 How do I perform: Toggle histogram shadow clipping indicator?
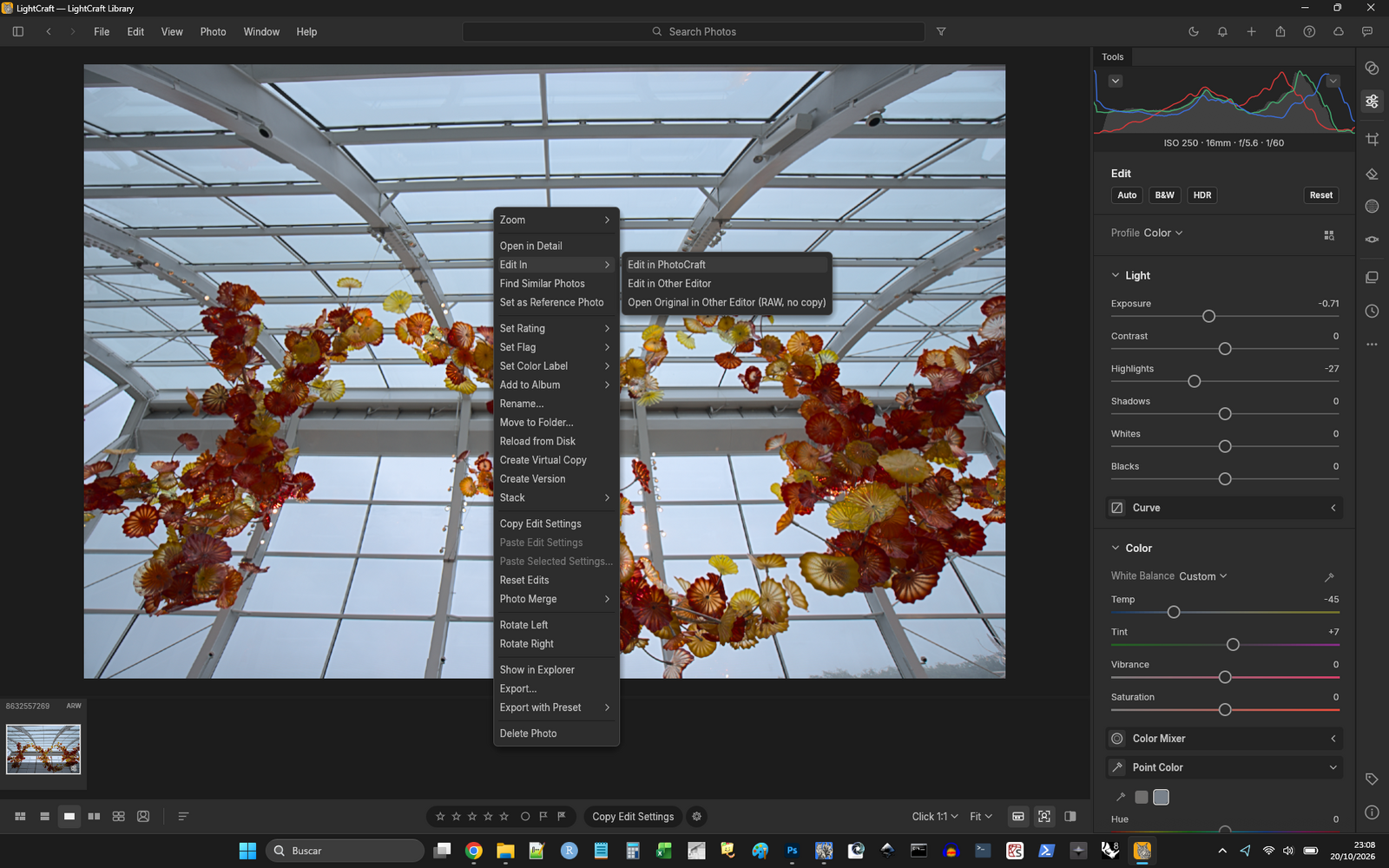tap(1116, 81)
